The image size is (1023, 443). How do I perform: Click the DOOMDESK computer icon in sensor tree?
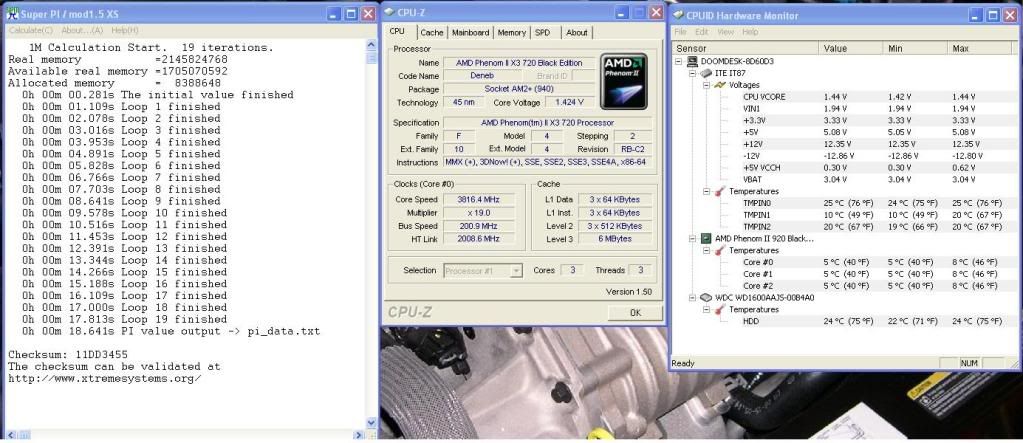click(693, 61)
